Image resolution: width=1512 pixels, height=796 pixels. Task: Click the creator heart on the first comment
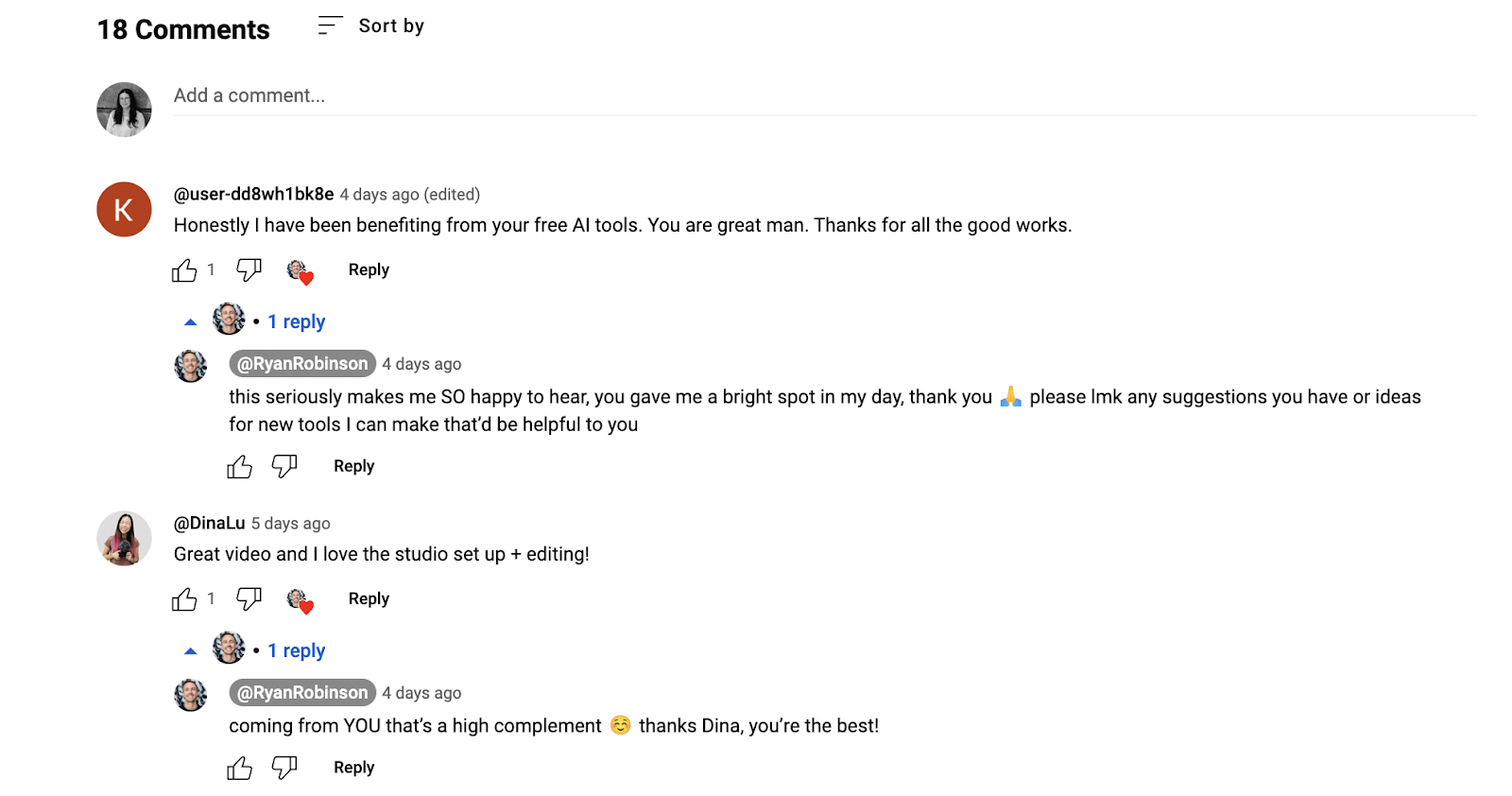click(300, 270)
